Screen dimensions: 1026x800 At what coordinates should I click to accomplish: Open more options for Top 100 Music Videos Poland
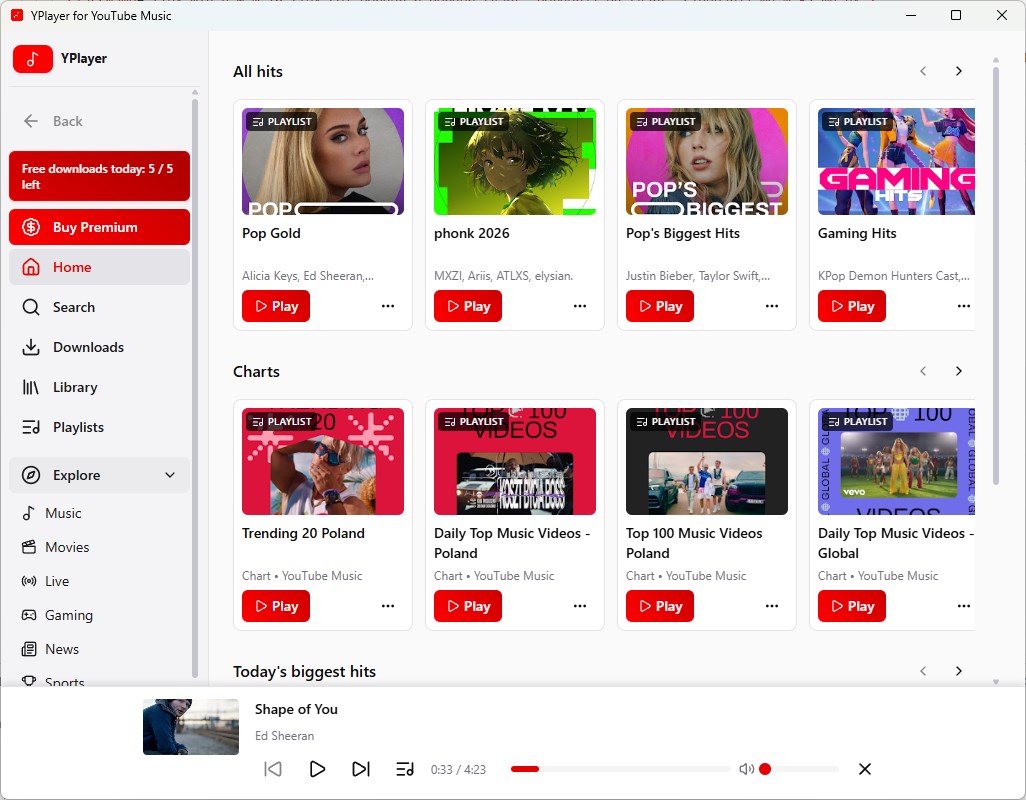[772, 606]
